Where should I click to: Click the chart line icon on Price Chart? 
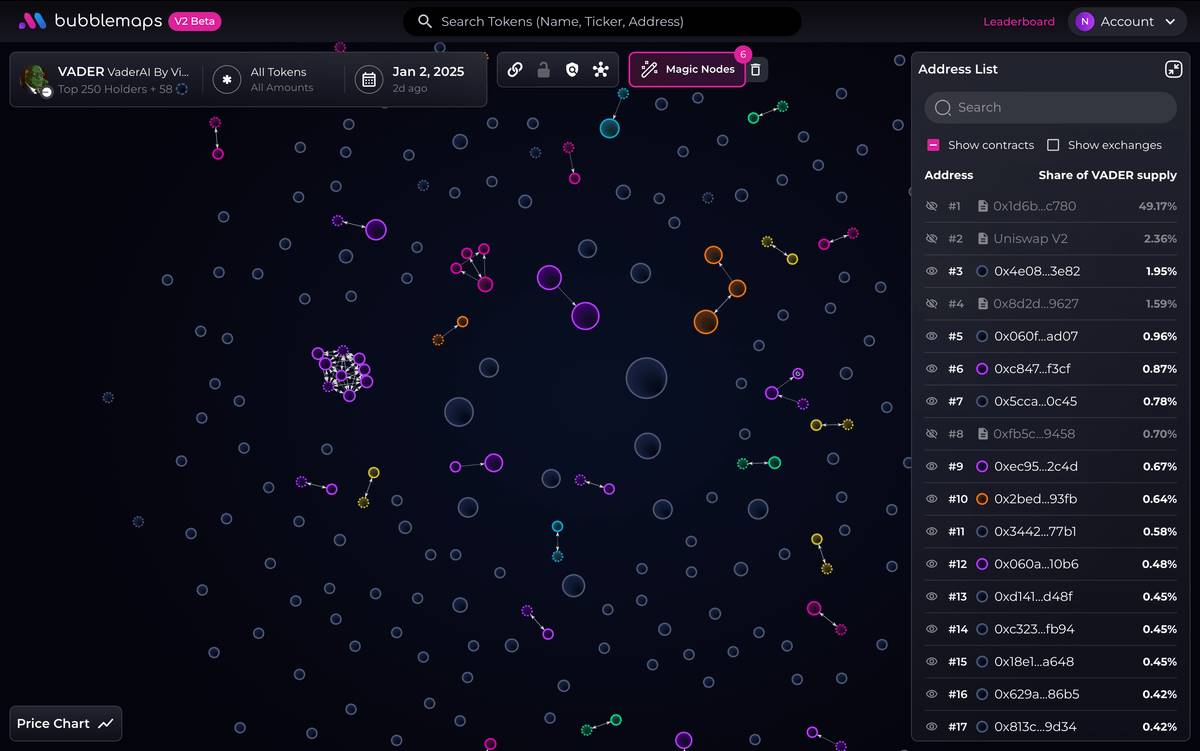point(106,723)
